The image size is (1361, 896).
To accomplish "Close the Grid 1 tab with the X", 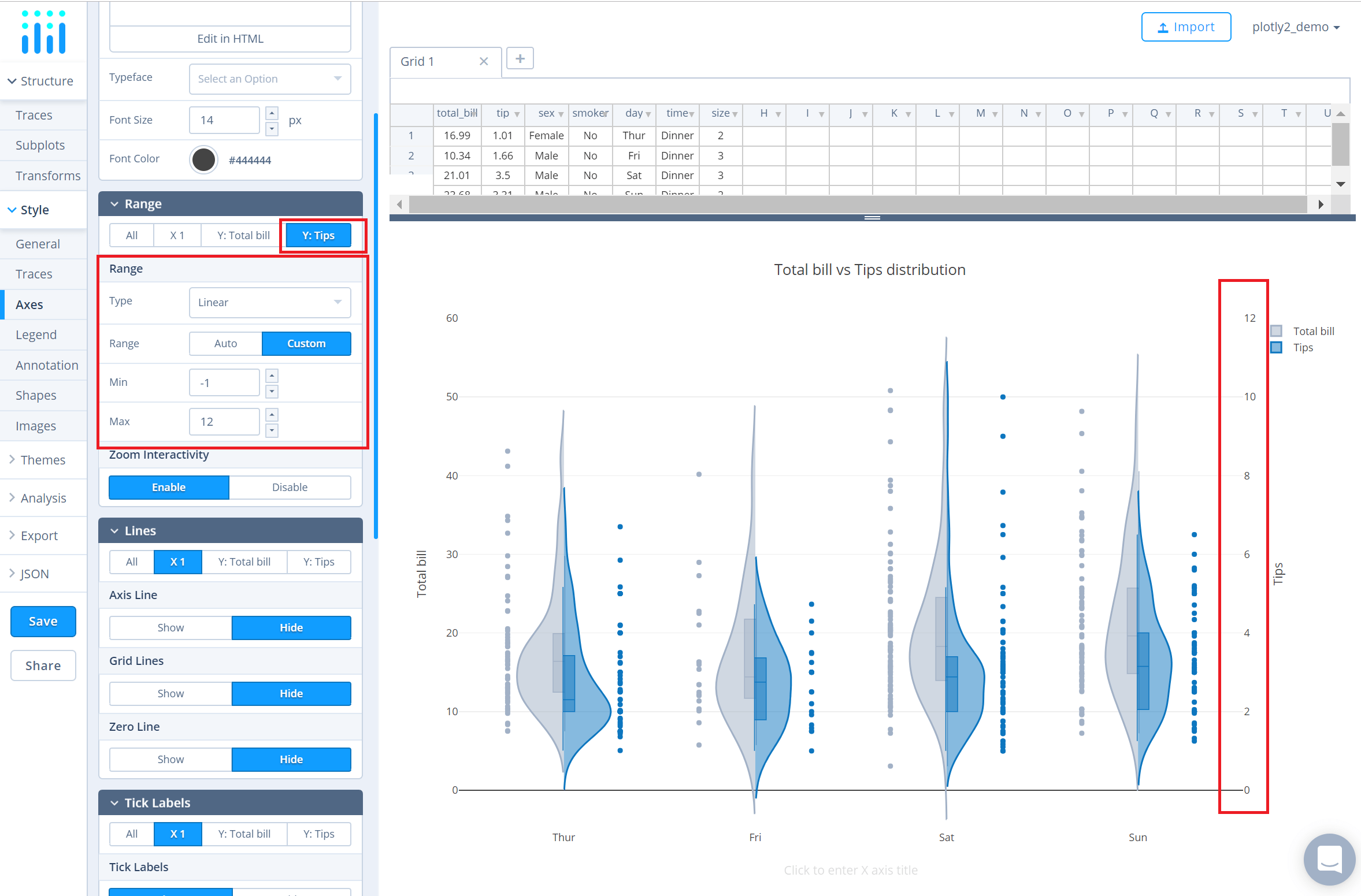I will click(484, 61).
